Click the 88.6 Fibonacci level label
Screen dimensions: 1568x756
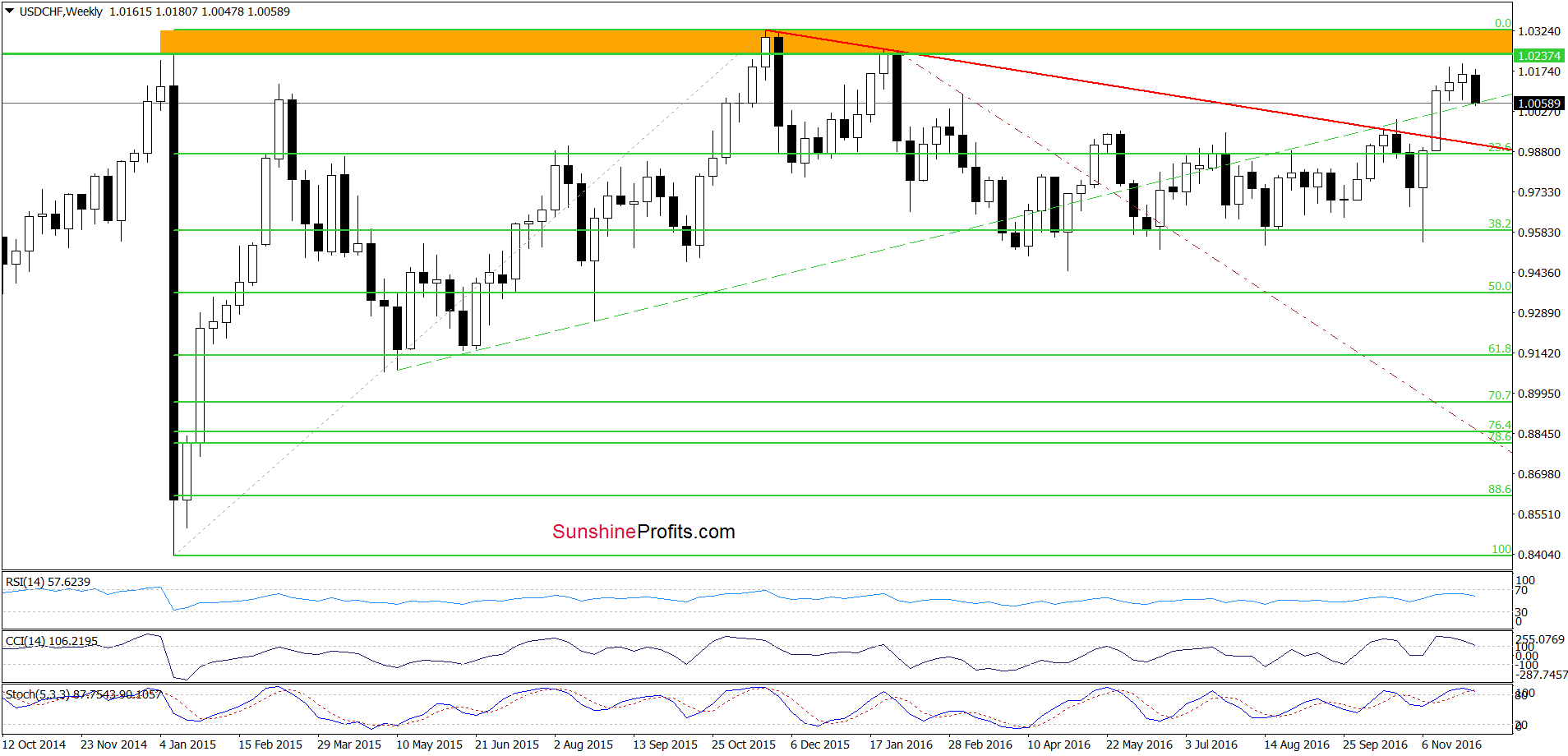click(1499, 489)
